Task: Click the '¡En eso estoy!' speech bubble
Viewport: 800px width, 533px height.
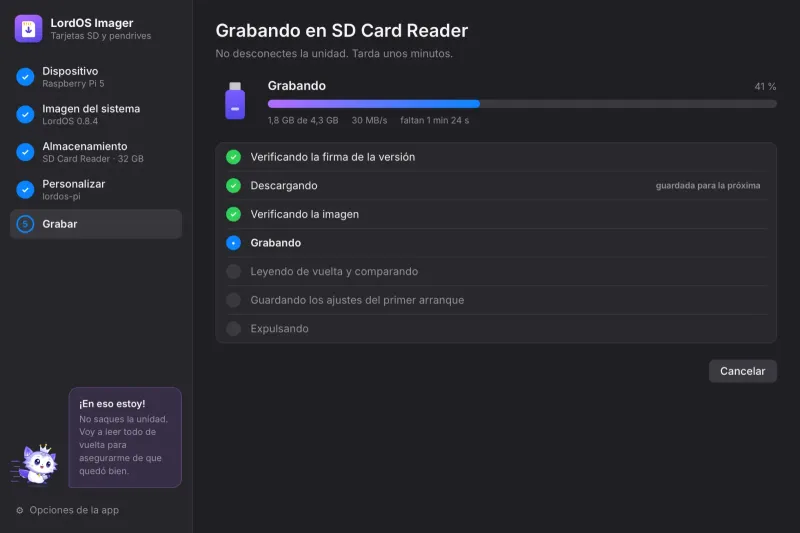Action: tap(125, 438)
